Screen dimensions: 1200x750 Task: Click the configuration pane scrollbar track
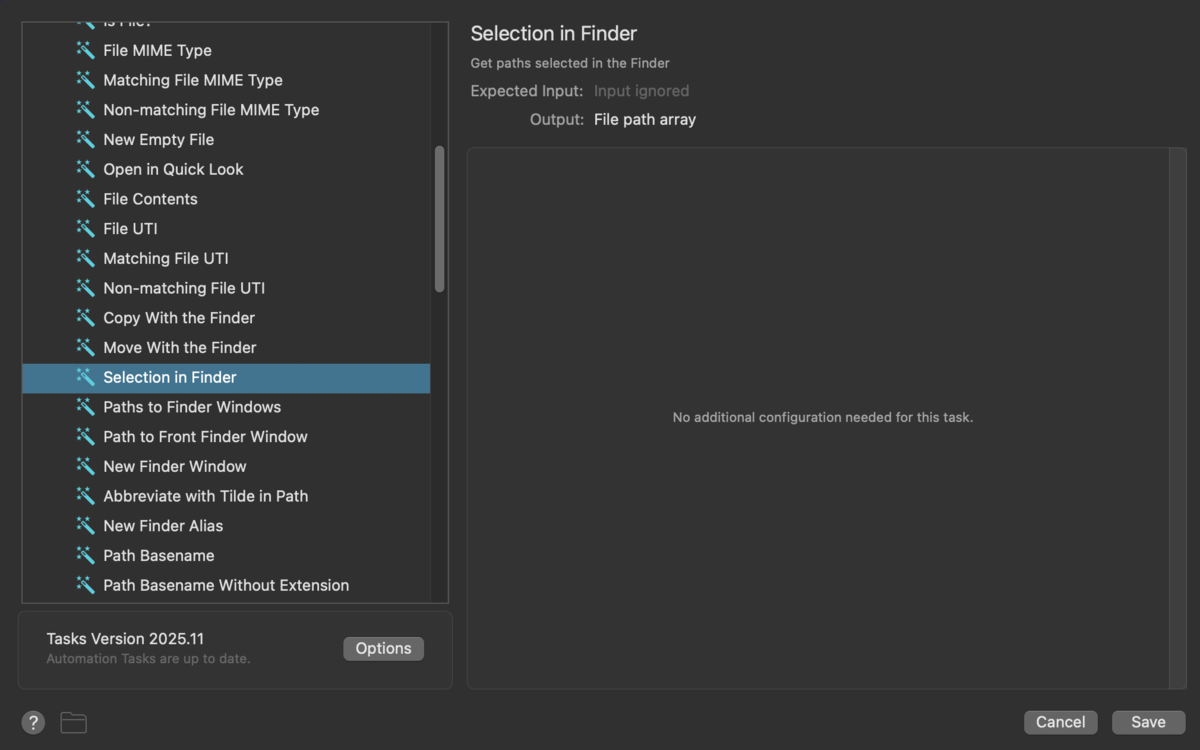coord(1177,418)
